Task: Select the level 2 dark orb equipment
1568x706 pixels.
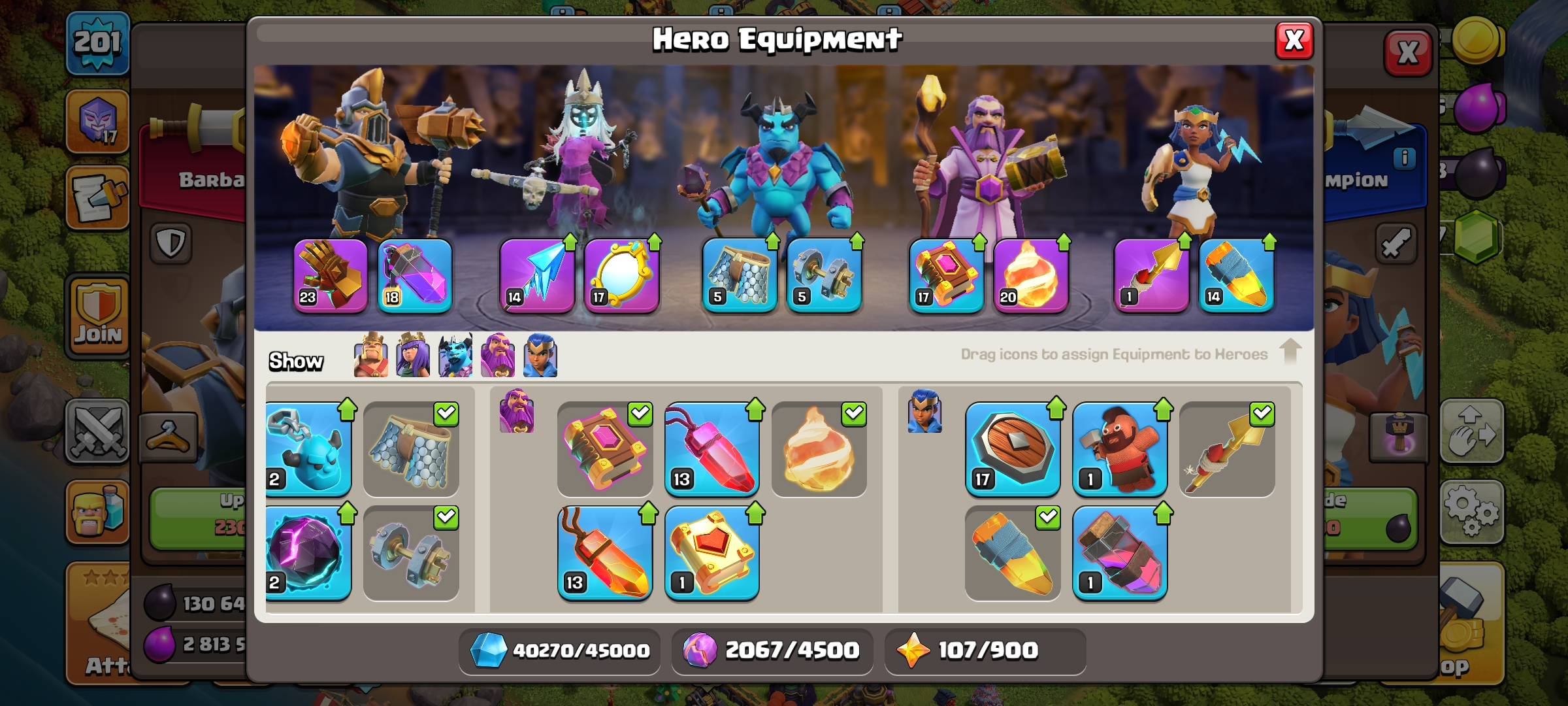Action: (x=308, y=553)
